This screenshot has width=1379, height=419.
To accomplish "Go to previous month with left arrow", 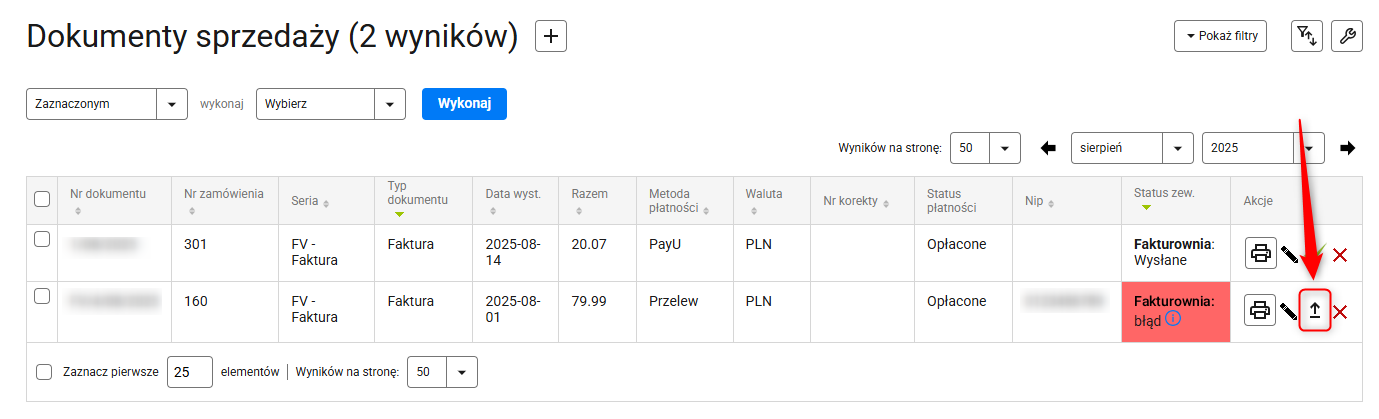I will [x=1048, y=148].
